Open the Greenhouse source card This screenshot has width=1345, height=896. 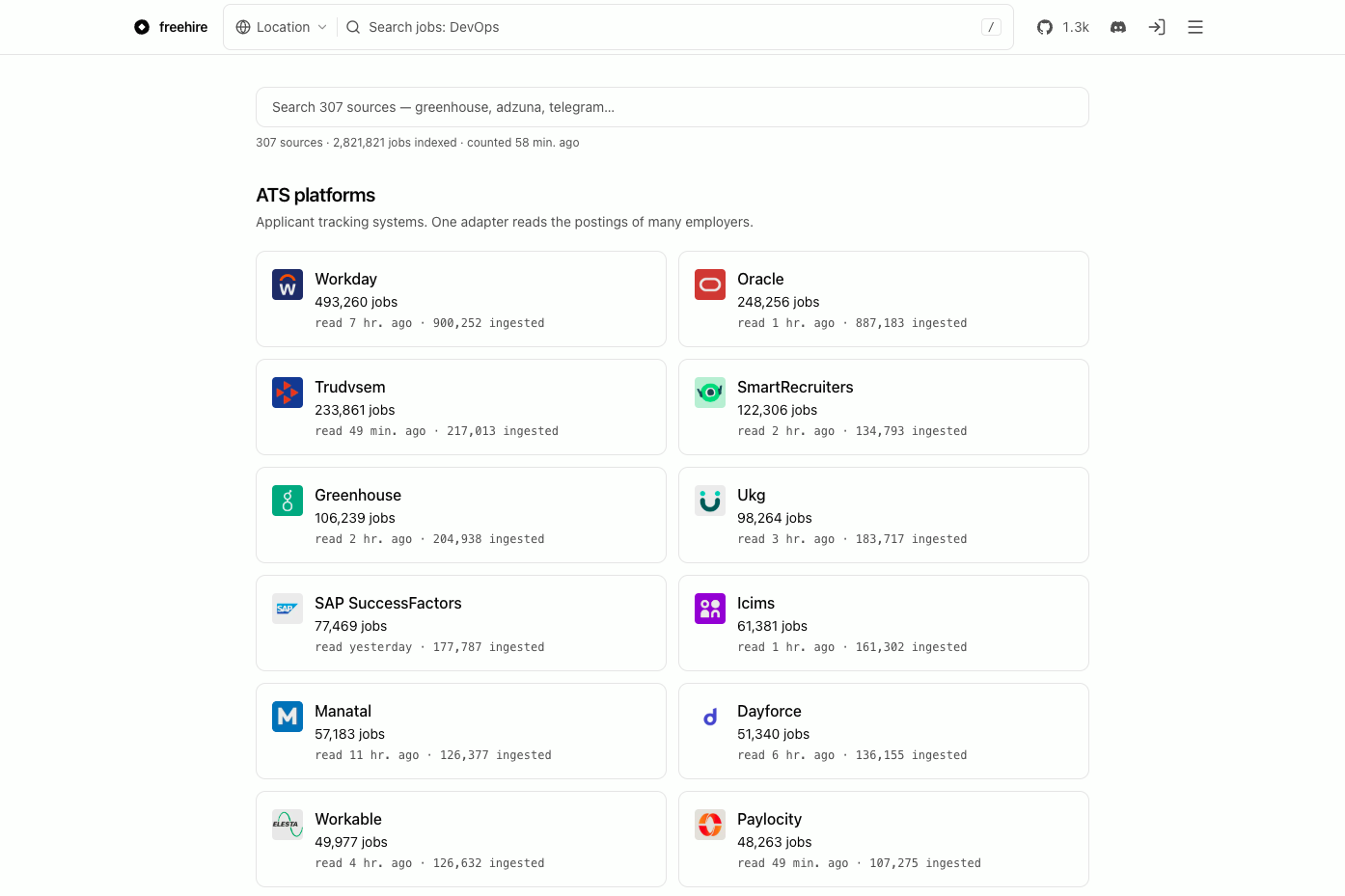click(461, 515)
